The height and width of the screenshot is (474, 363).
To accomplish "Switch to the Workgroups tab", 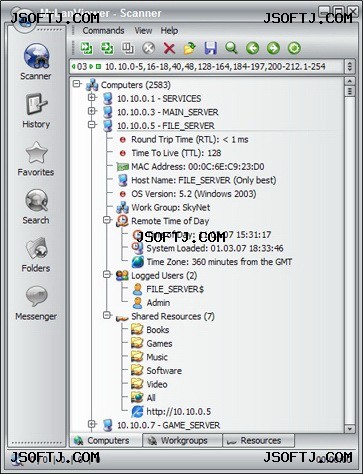I will coord(182,441).
